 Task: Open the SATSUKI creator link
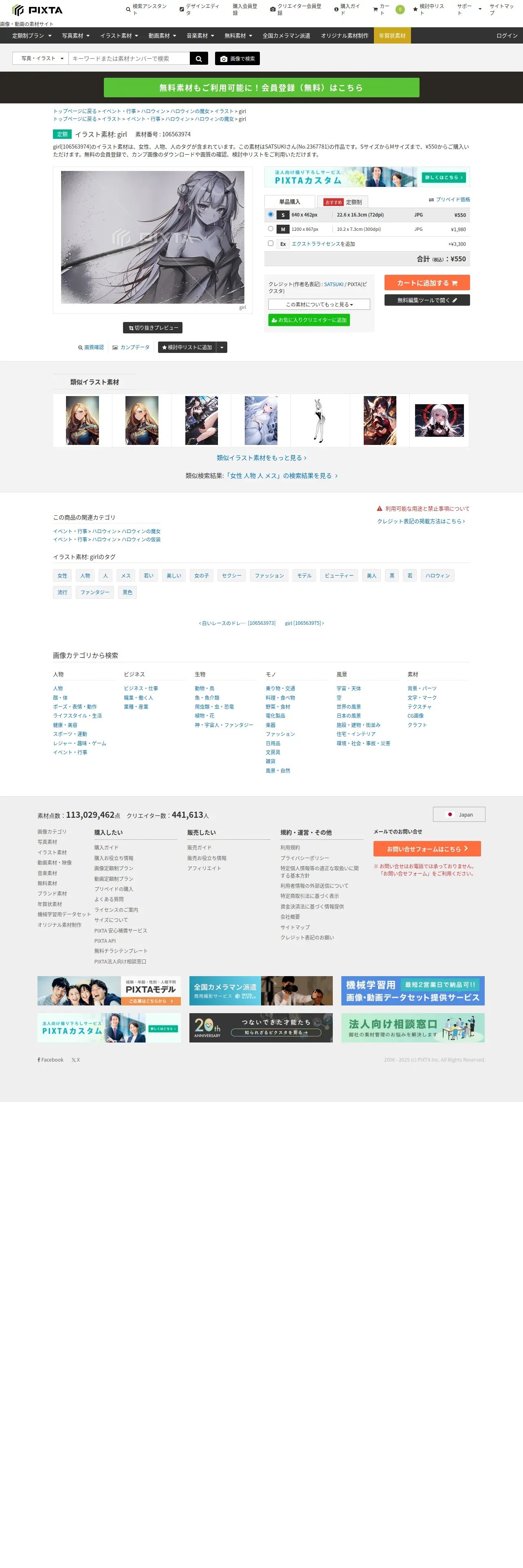tap(334, 284)
